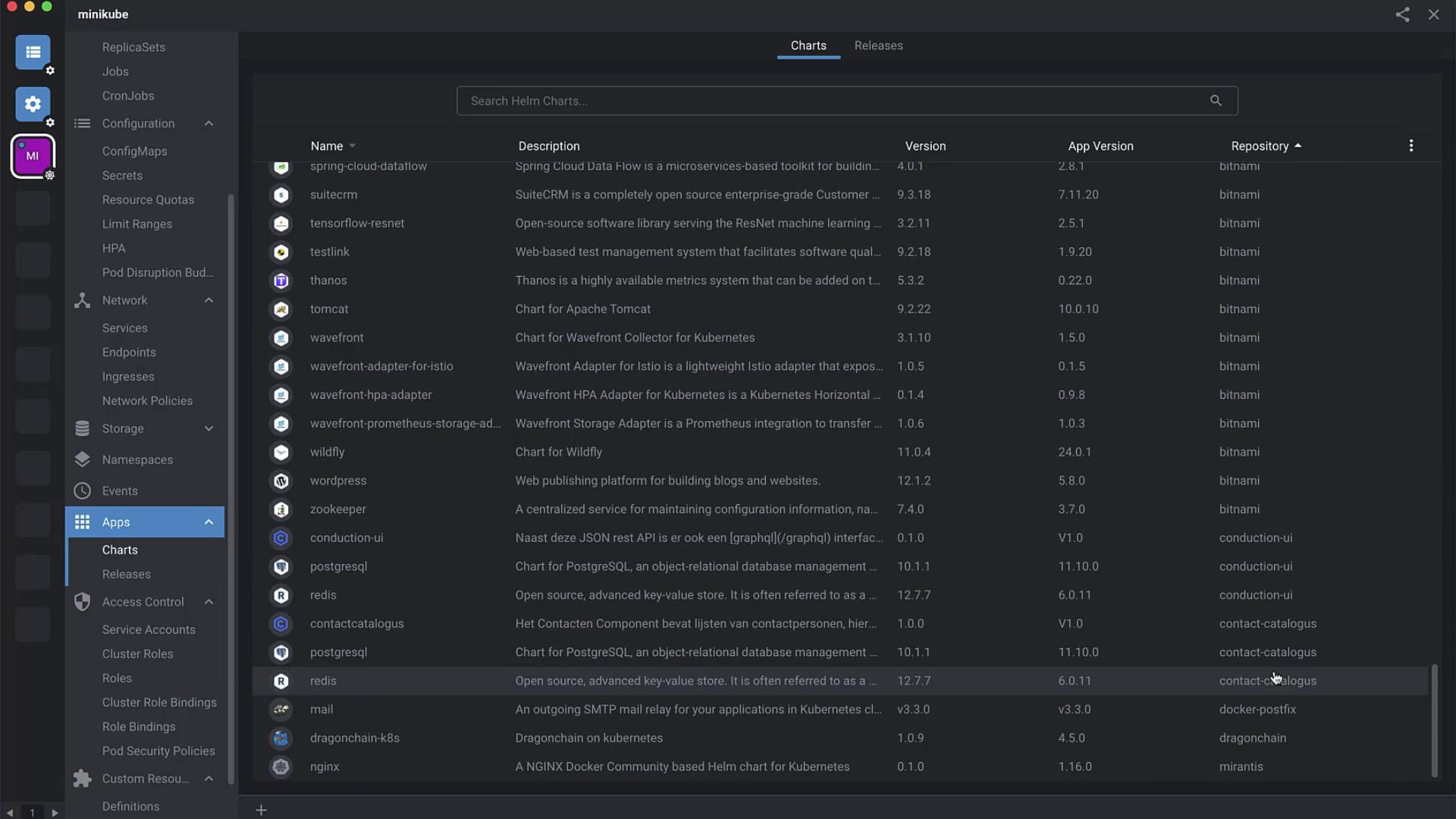Open a new dock tab with plus icon
1456x819 pixels.
261,810
